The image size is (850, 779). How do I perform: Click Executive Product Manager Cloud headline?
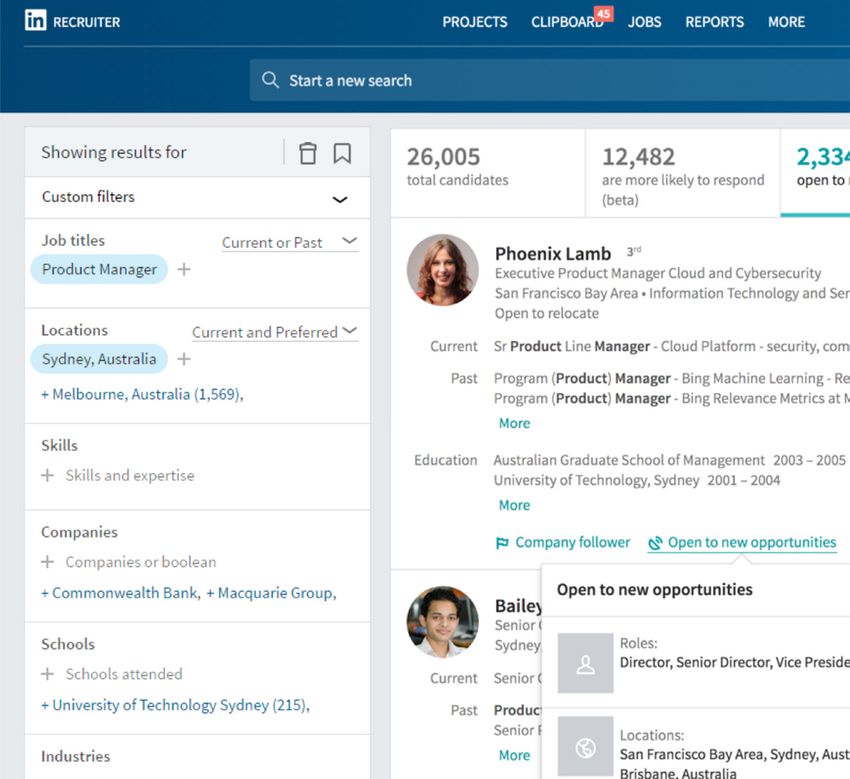tap(658, 273)
